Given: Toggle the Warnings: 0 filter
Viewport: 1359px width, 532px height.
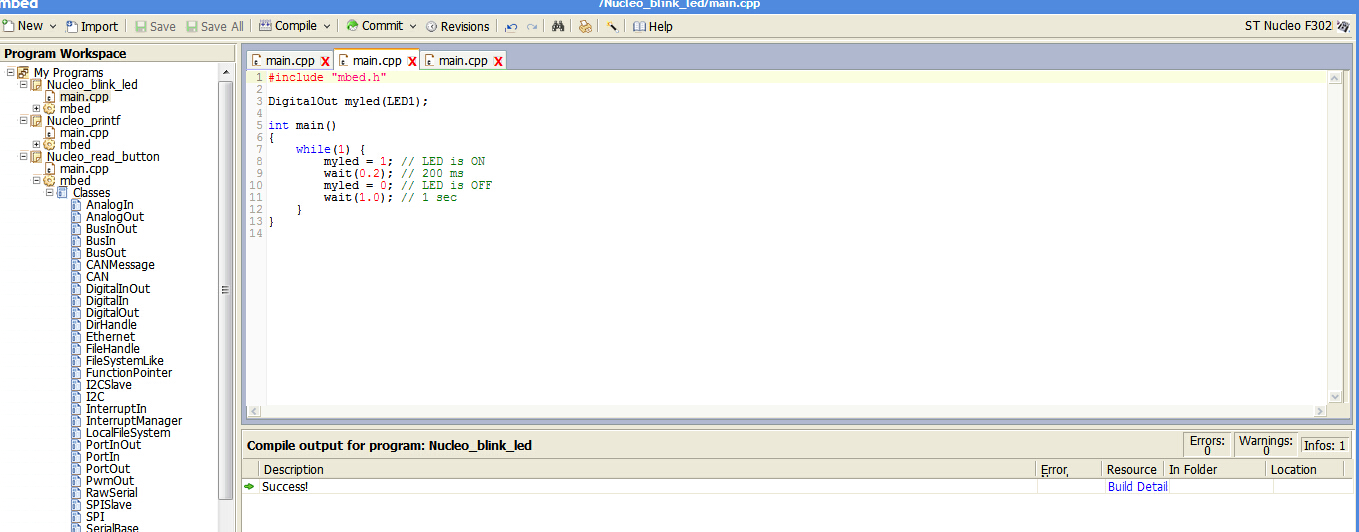Looking at the screenshot, I should pos(1265,445).
